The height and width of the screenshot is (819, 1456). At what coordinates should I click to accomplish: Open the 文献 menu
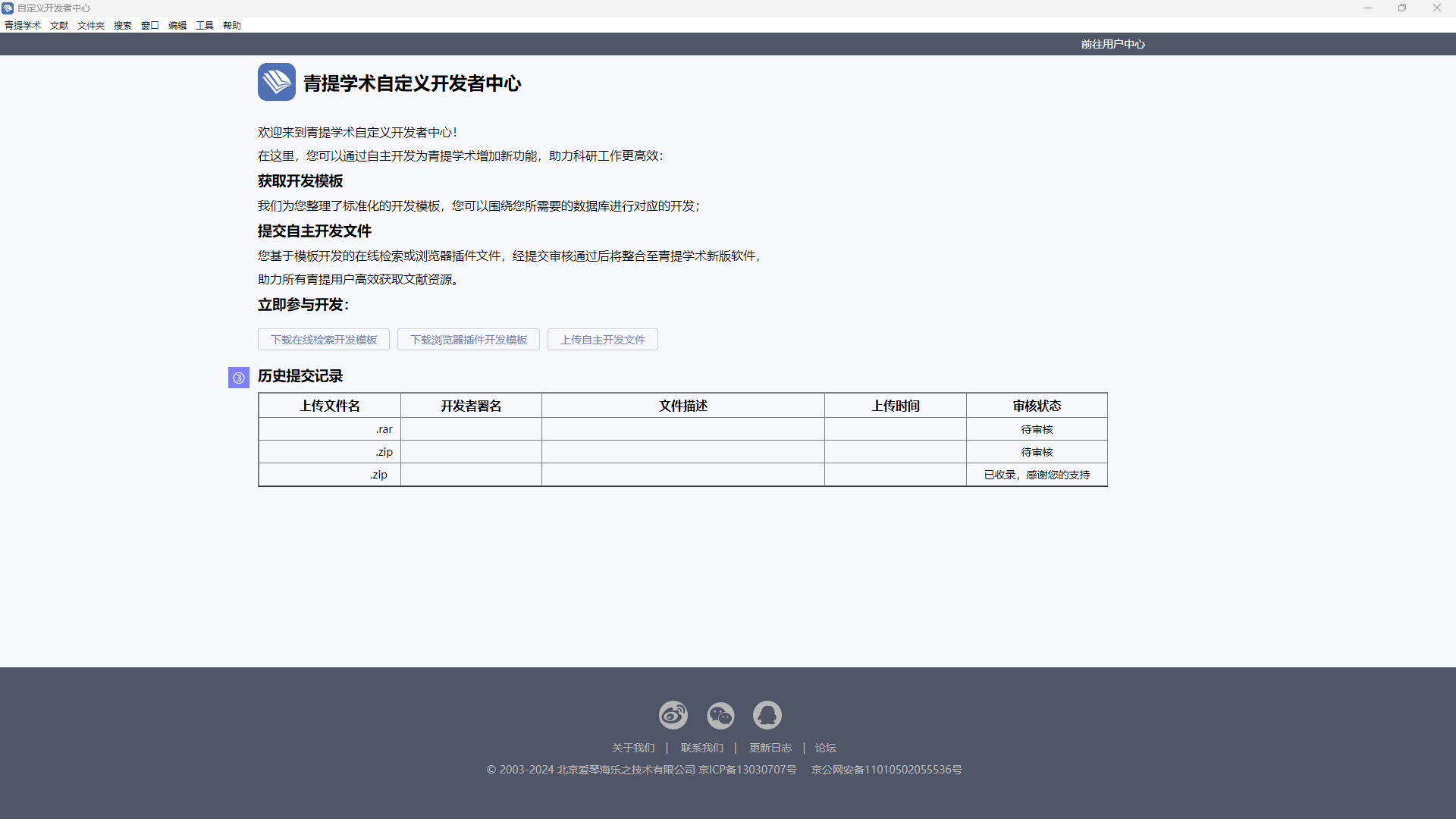point(59,25)
